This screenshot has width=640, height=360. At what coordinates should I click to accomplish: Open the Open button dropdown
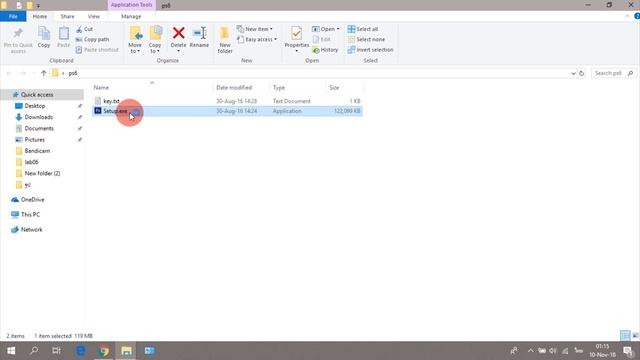pyautogui.click(x=338, y=29)
